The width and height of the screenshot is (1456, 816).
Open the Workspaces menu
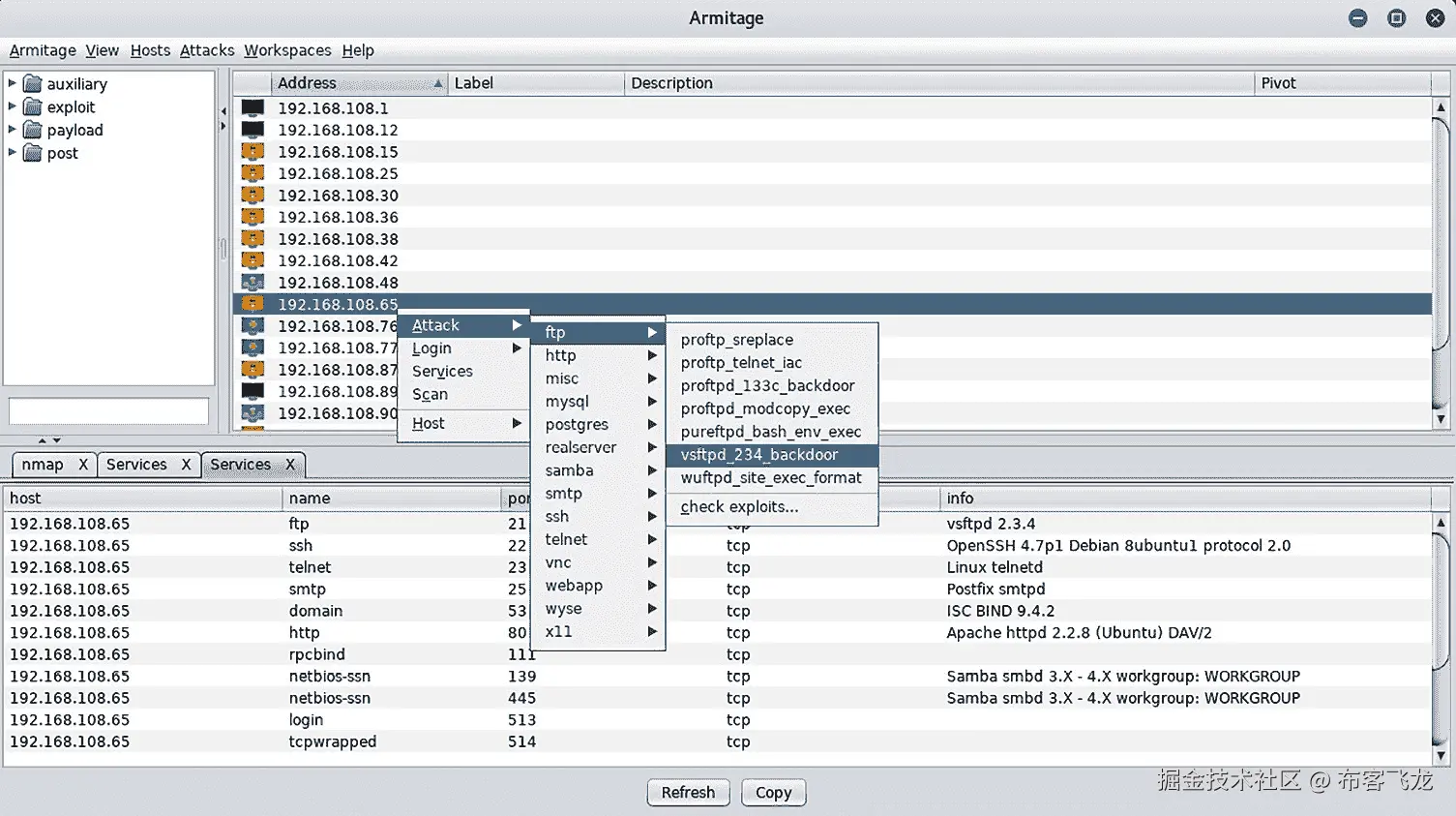[287, 50]
